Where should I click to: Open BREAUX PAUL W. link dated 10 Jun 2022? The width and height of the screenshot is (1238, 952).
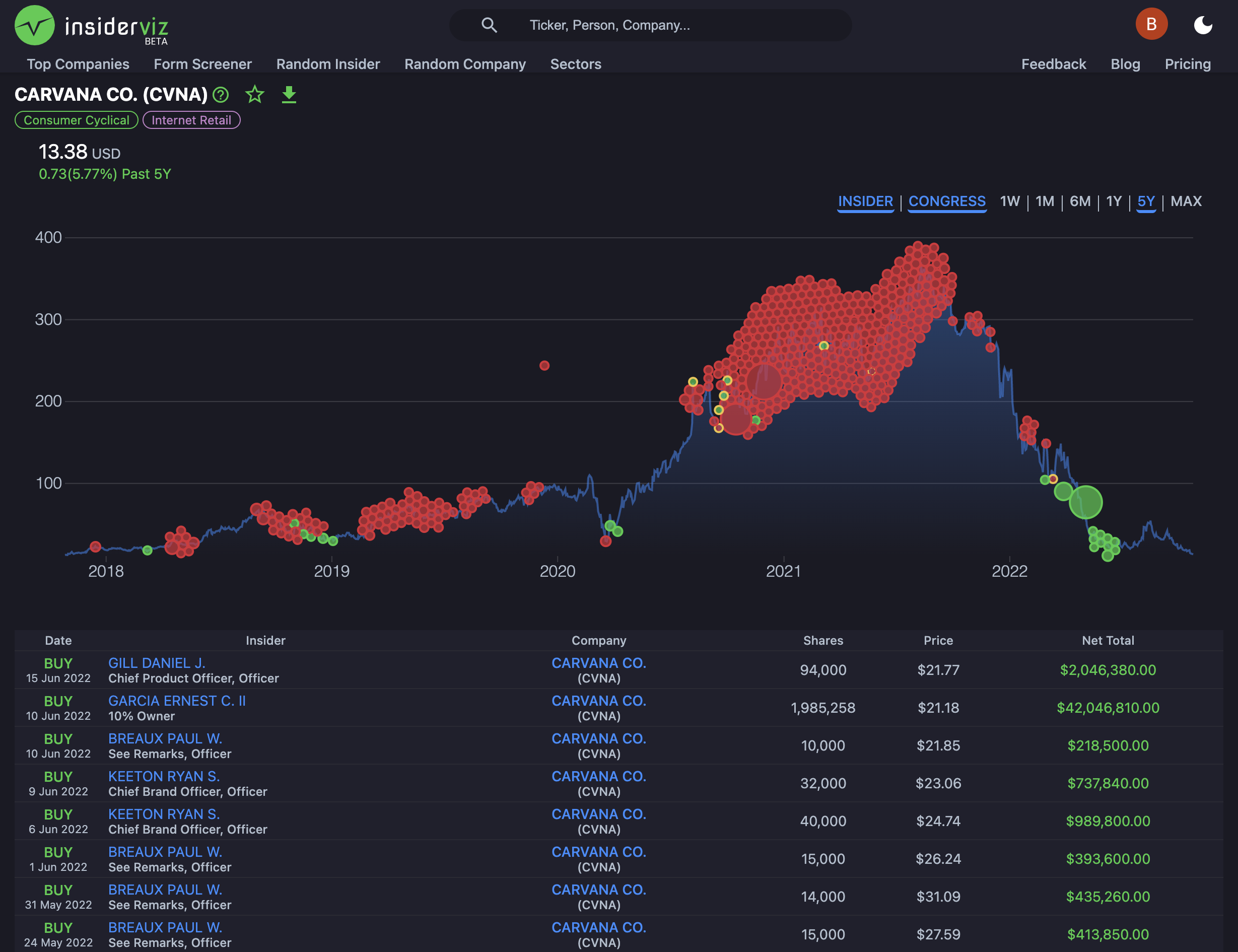pyautogui.click(x=165, y=739)
